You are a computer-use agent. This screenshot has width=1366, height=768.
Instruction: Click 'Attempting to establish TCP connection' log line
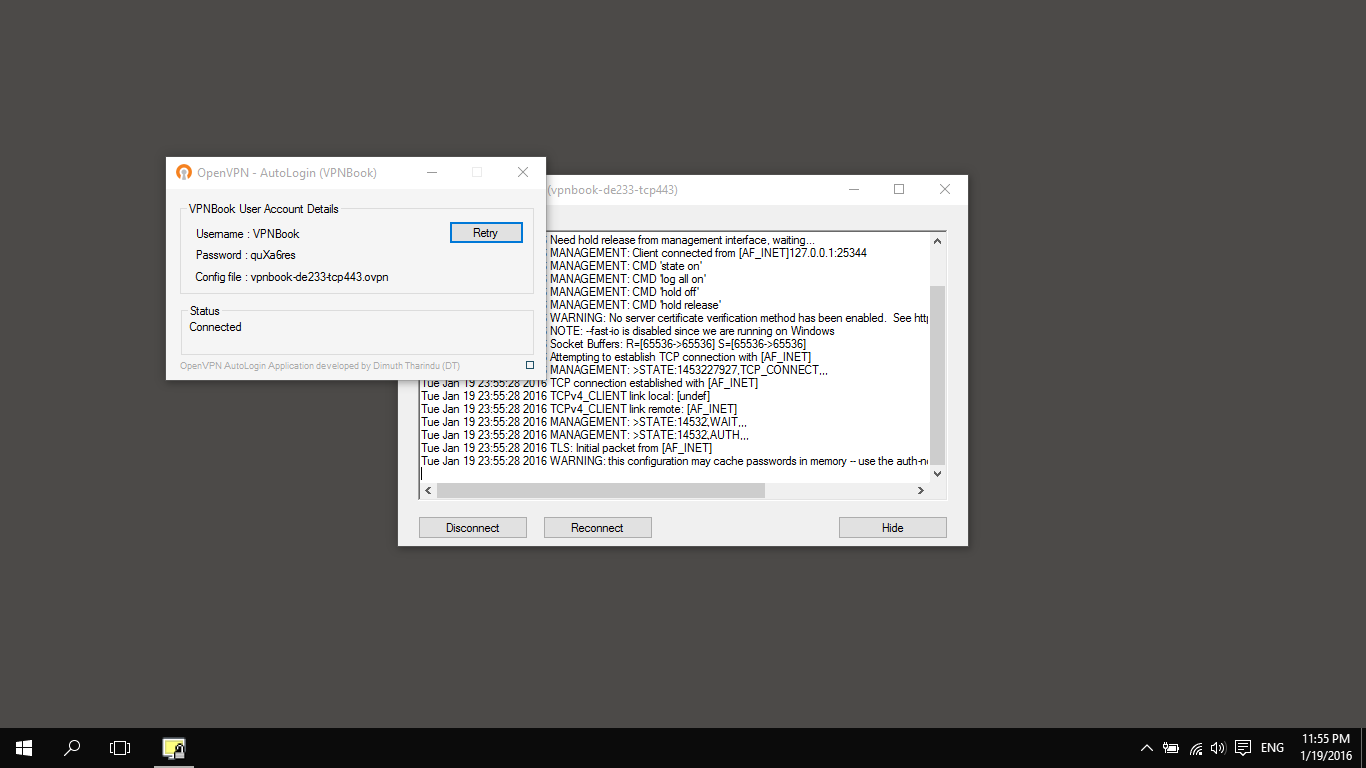pyautogui.click(x=680, y=357)
